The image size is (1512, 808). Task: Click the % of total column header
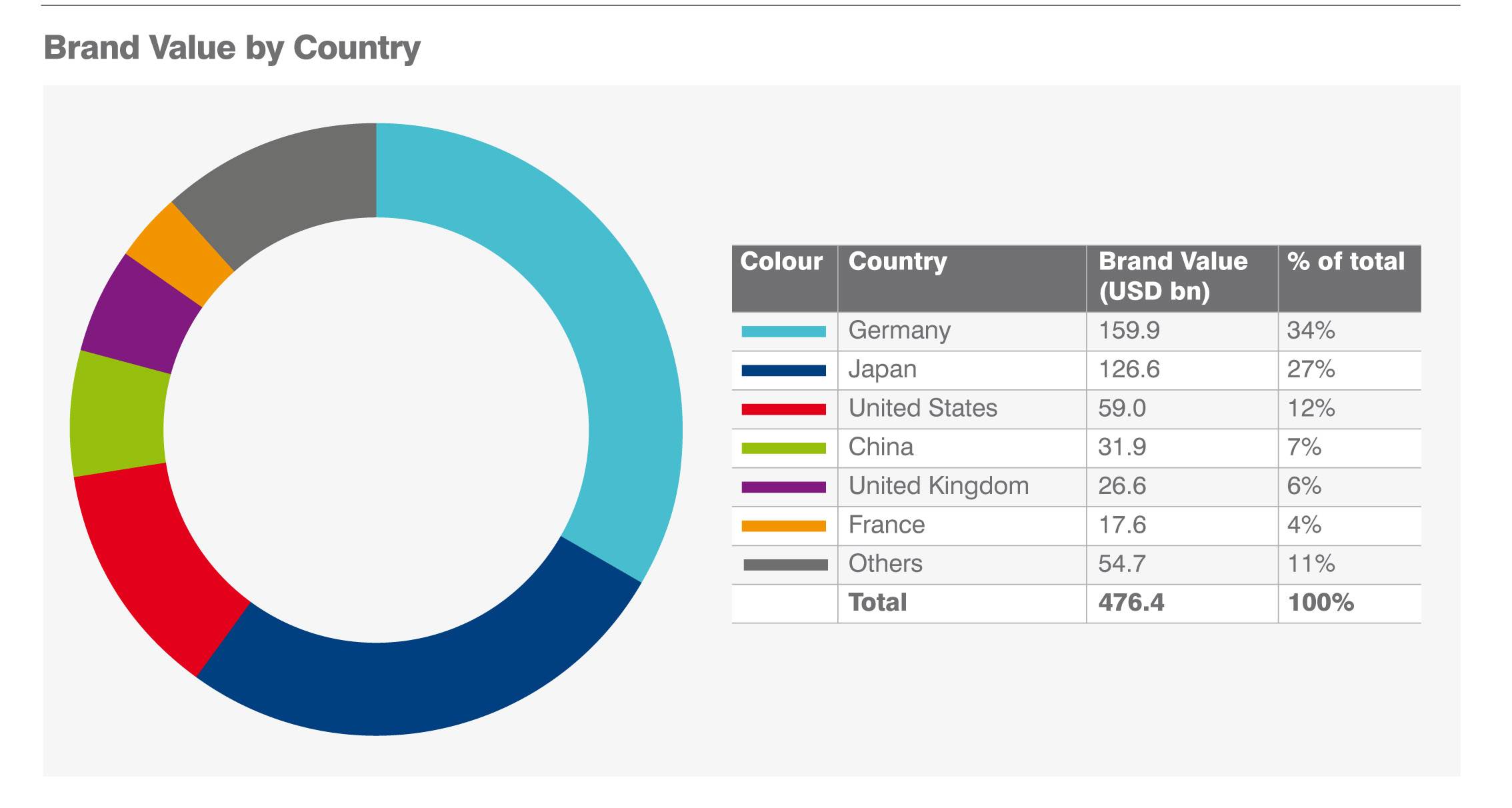coord(1345,262)
